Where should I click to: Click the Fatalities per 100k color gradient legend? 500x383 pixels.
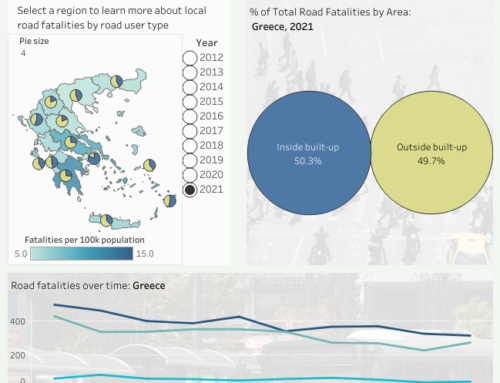pos(82,254)
